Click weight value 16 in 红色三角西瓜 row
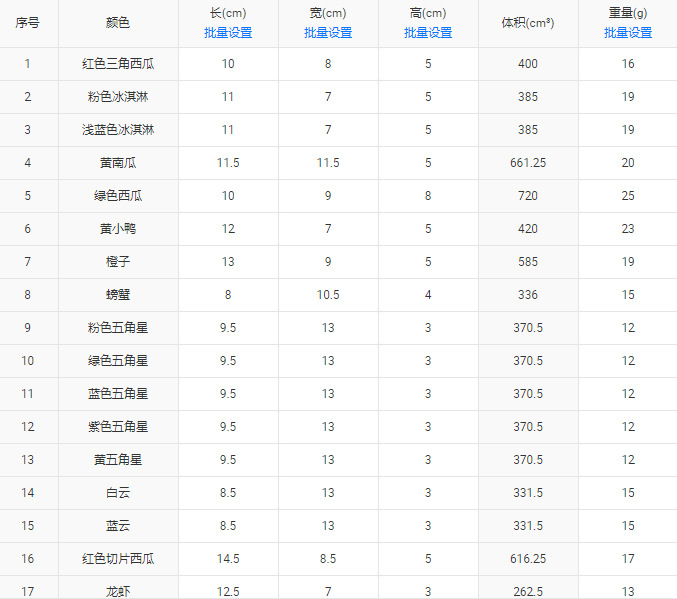Viewport: 677px width, 599px height. 628,64
